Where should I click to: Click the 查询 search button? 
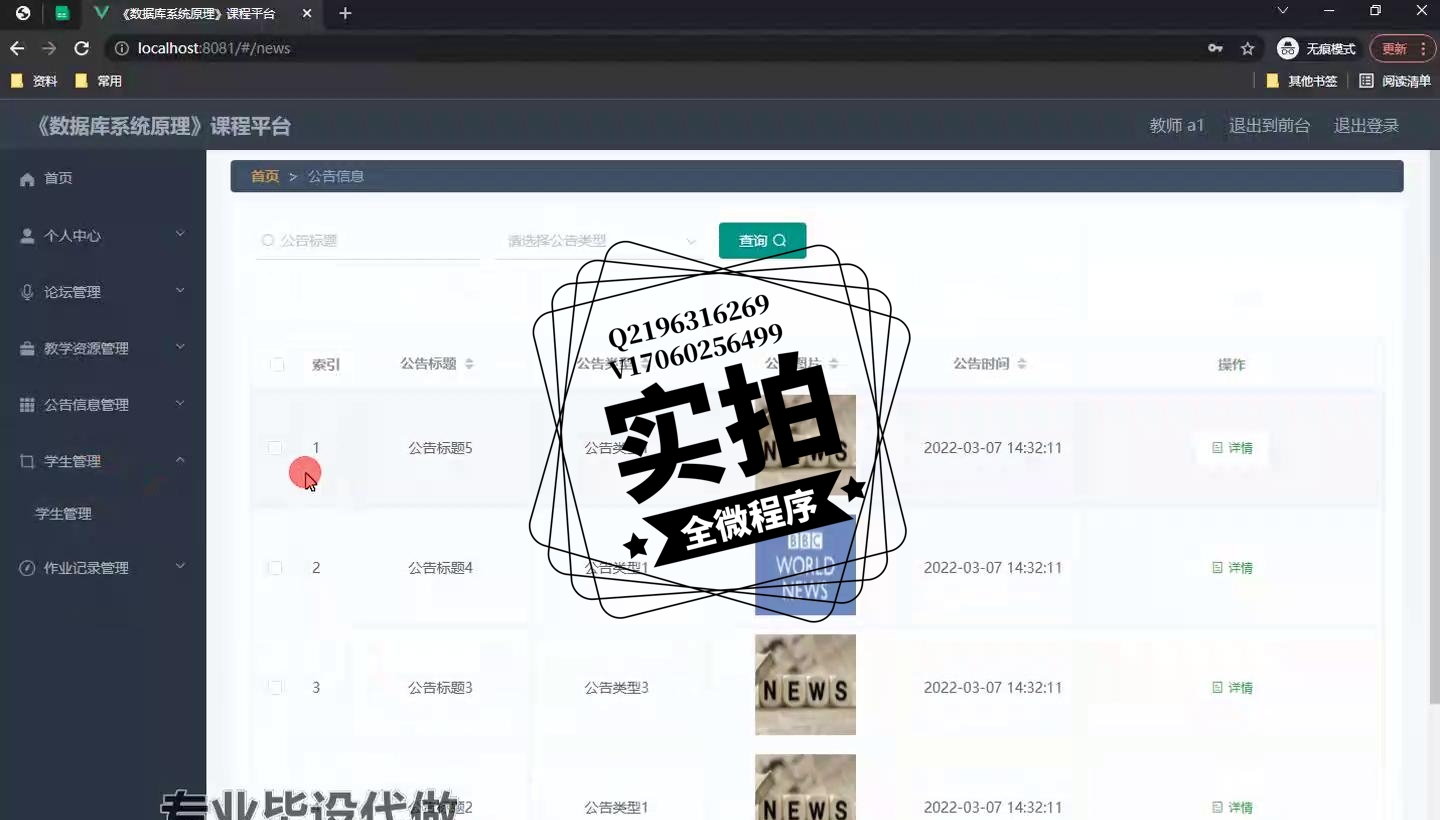point(762,241)
